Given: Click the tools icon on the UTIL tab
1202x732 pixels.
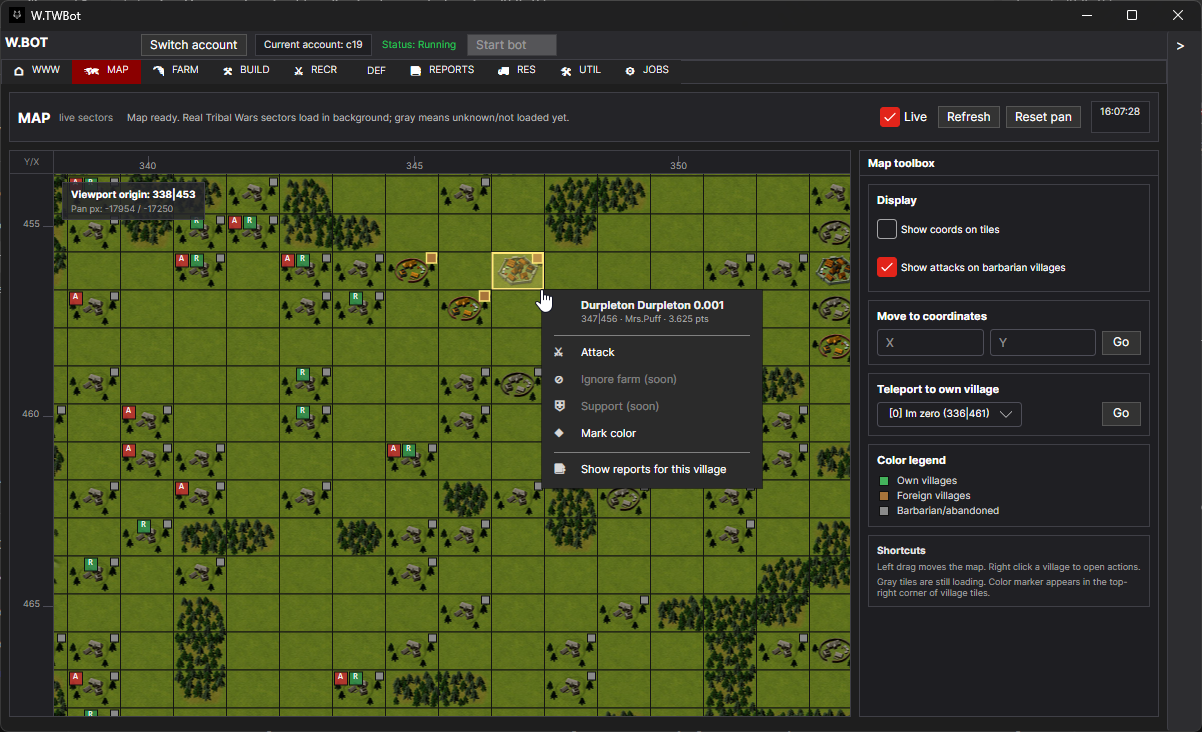Looking at the screenshot, I should [566, 71].
